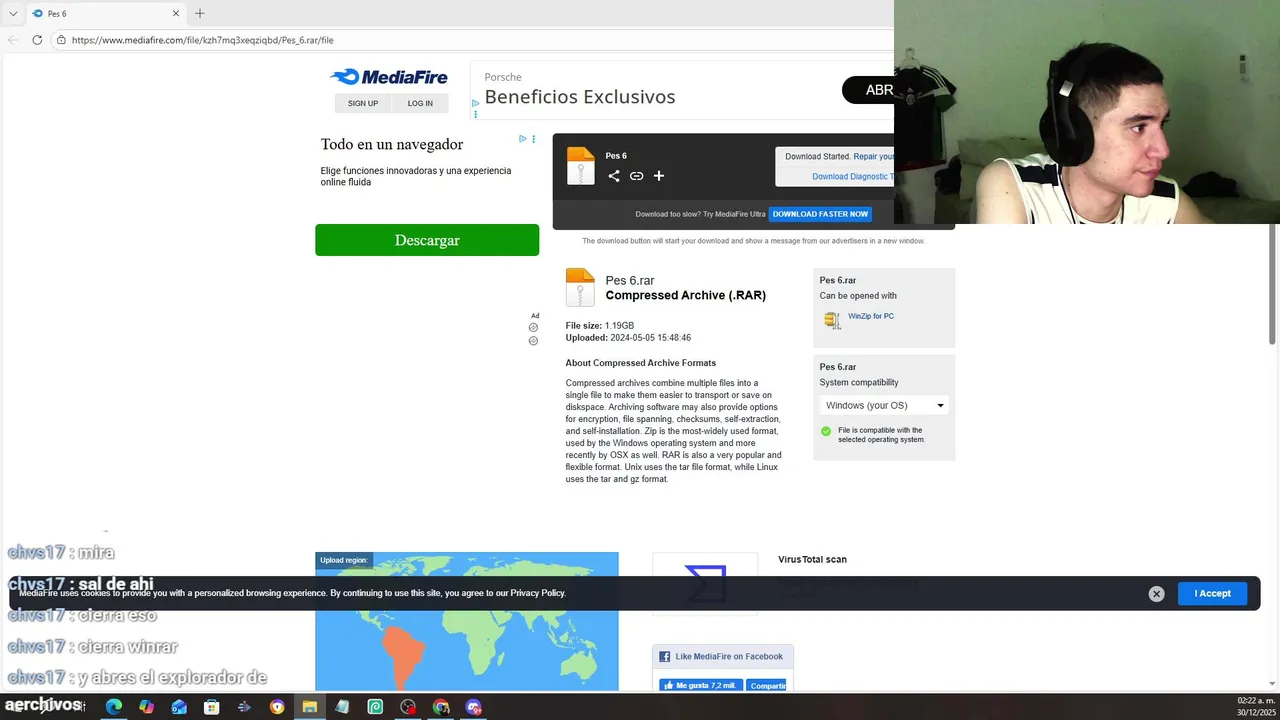The image size is (1280, 720).
Task: Click I Accept on cookie banner
Action: 1212,593
